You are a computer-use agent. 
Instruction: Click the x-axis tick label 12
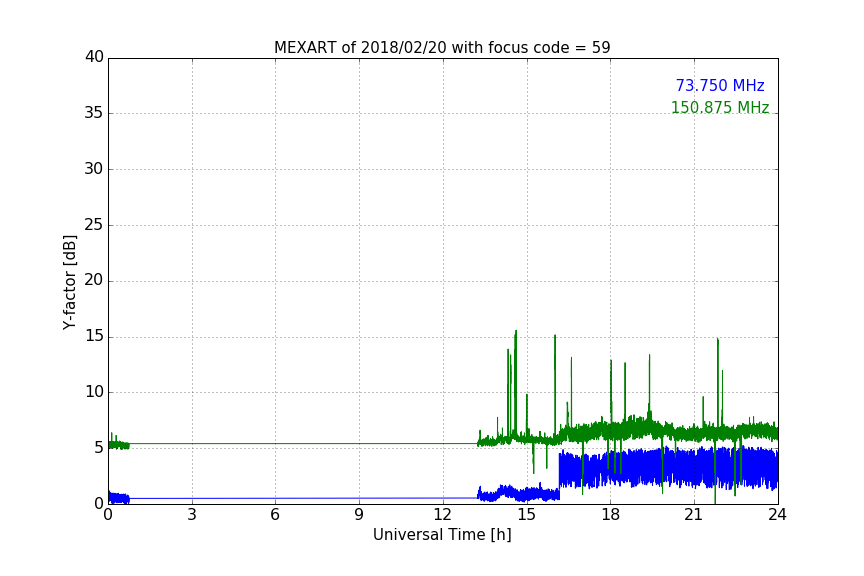click(x=442, y=515)
